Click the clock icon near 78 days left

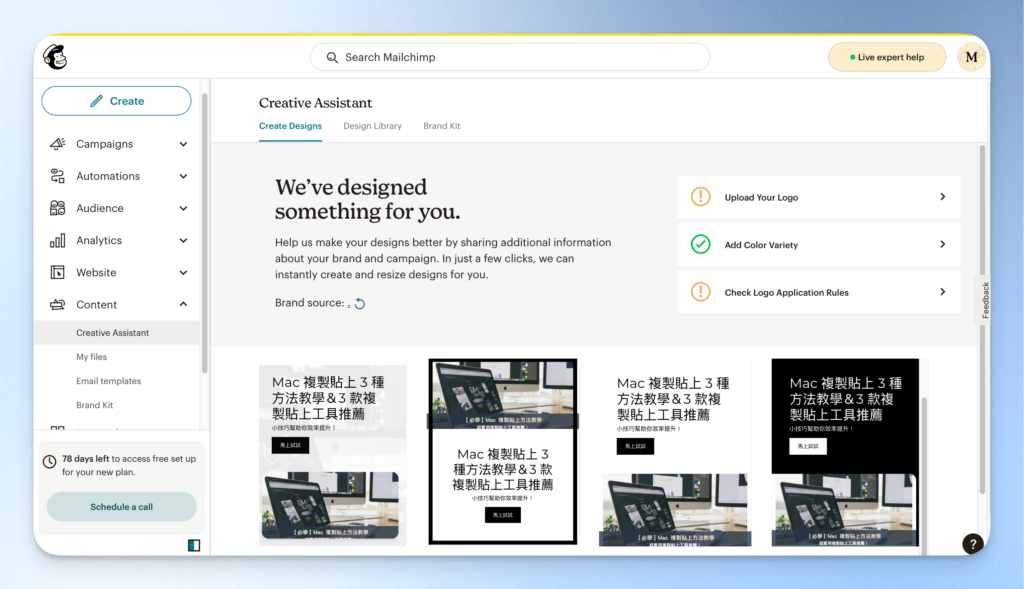tap(50, 462)
